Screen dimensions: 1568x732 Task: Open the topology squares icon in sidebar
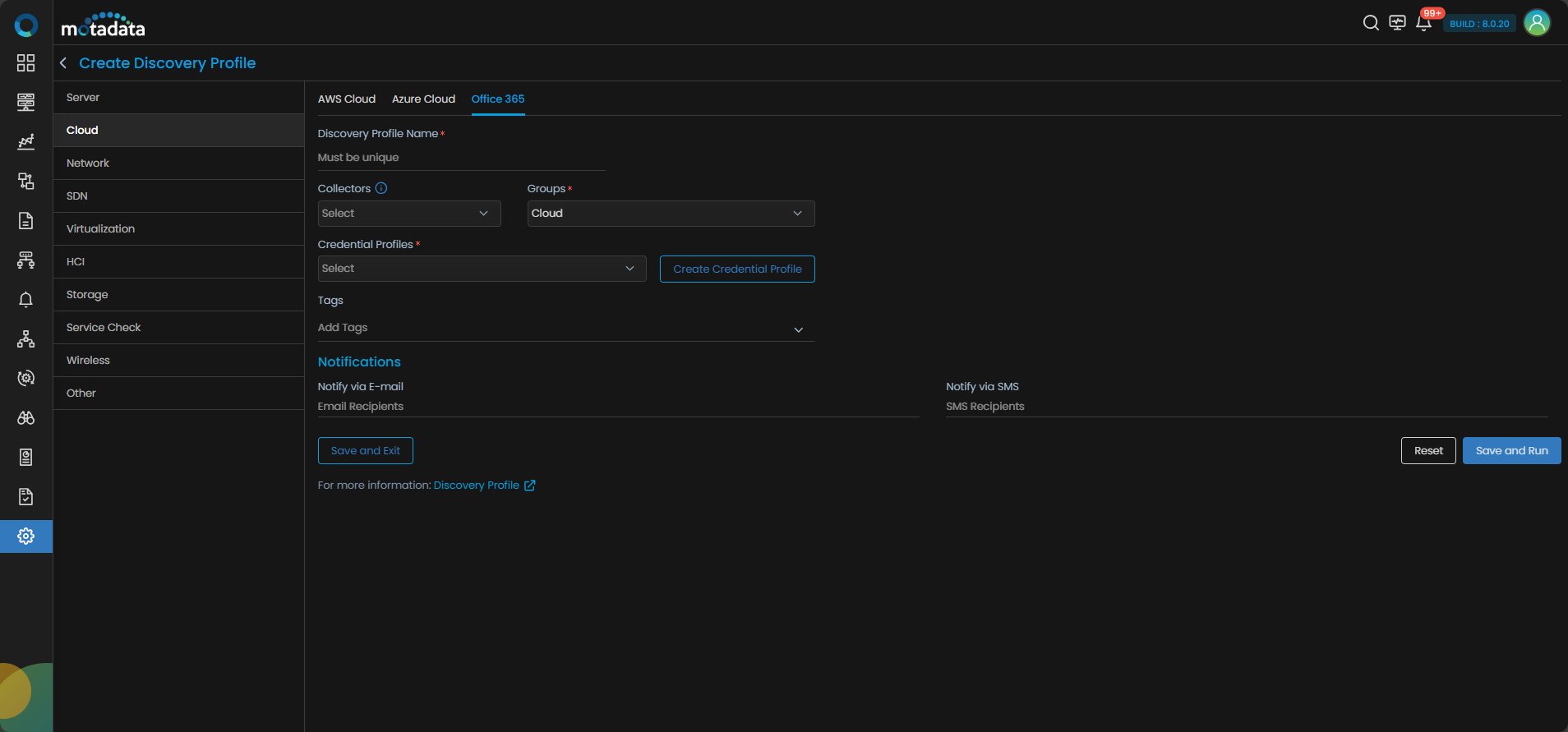click(26, 181)
